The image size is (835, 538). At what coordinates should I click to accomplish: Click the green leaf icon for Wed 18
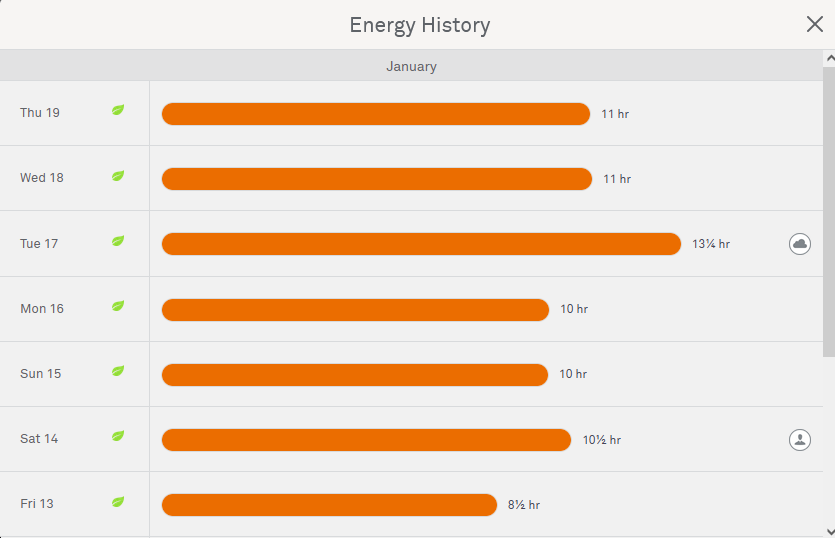coord(118,176)
